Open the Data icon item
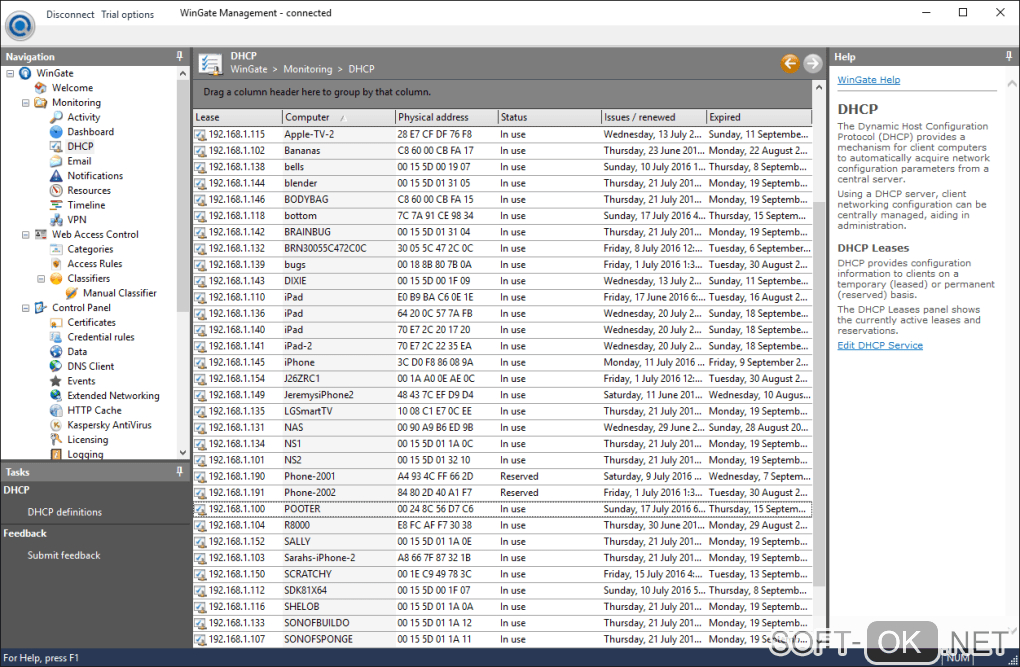The image size is (1020, 667). pos(57,351)
